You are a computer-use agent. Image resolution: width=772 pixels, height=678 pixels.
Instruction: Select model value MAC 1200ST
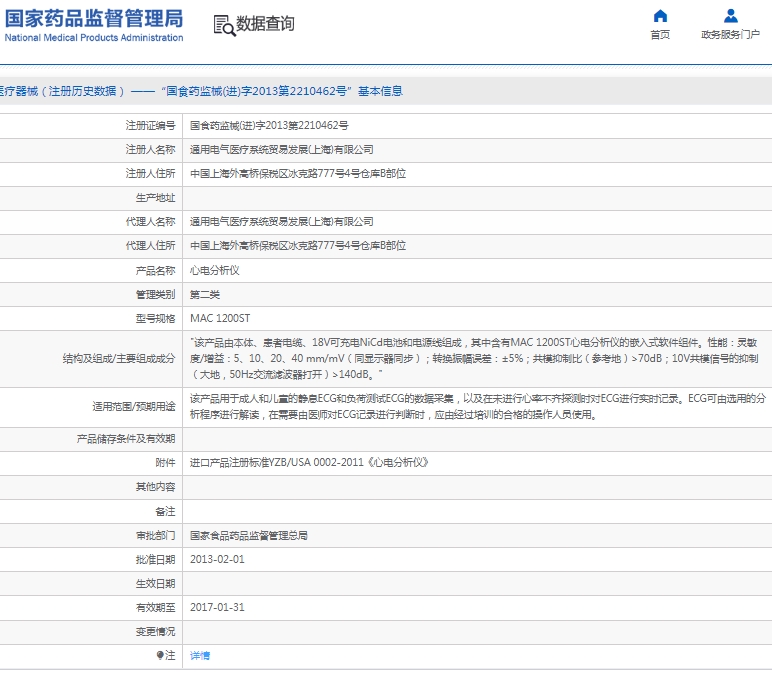coord(220,319)
